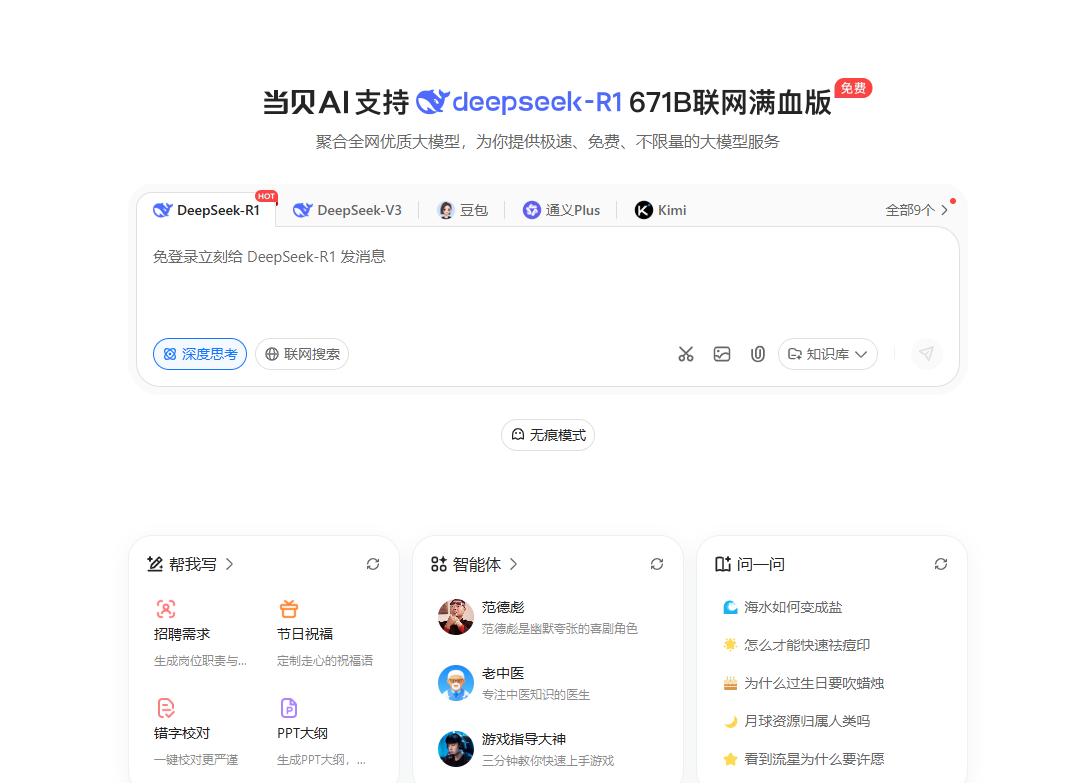The width and height of the screenshot is (1065, 783).
Task: Refresh the 问一问 question list
Action: tap(941, 564)
